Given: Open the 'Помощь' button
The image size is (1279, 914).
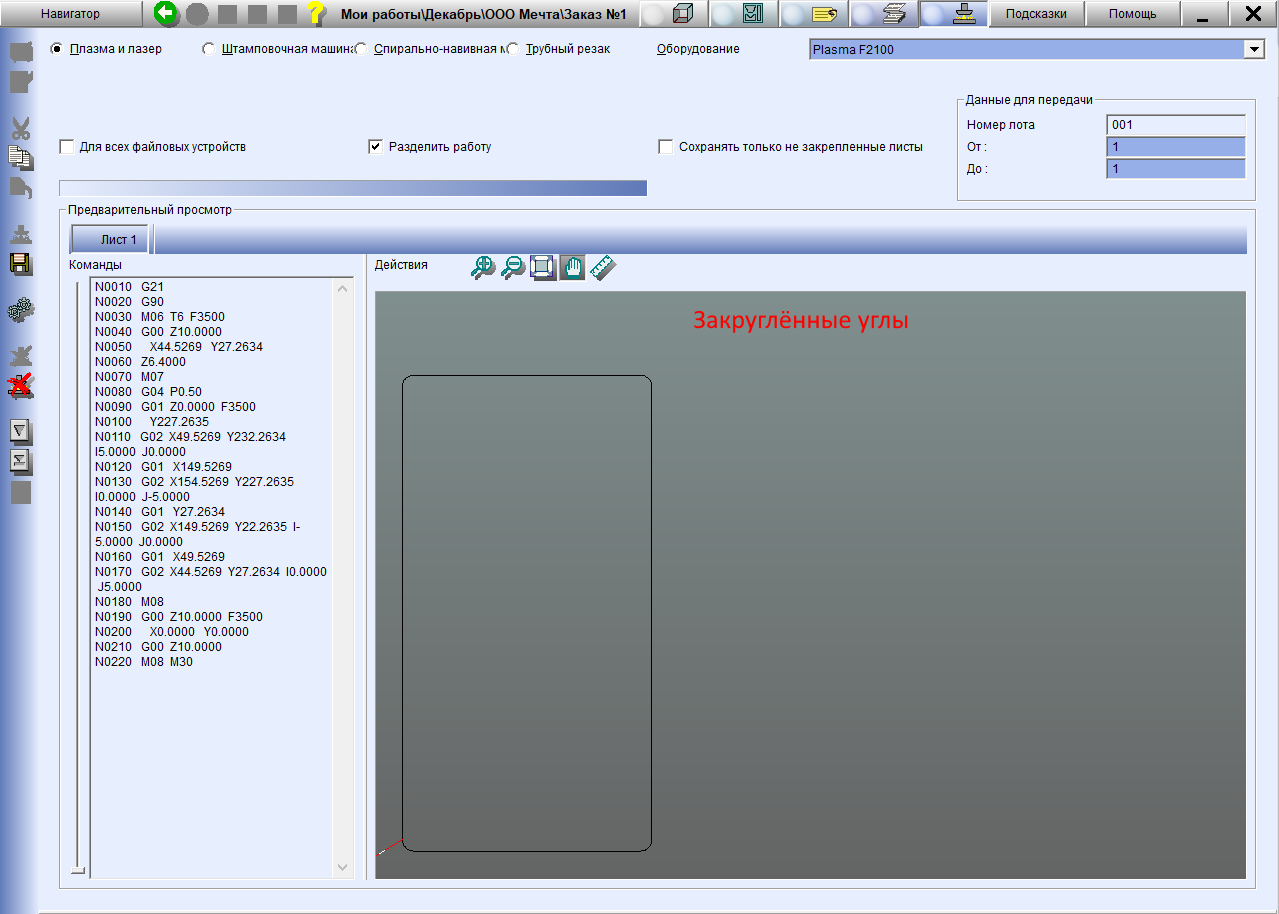Looking at the screenshot, I should 1132,14.
